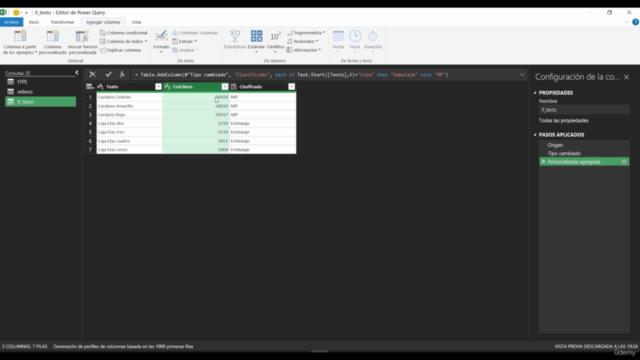
Task: Collapse the Consultas pane
Action: tap(77, 73)
